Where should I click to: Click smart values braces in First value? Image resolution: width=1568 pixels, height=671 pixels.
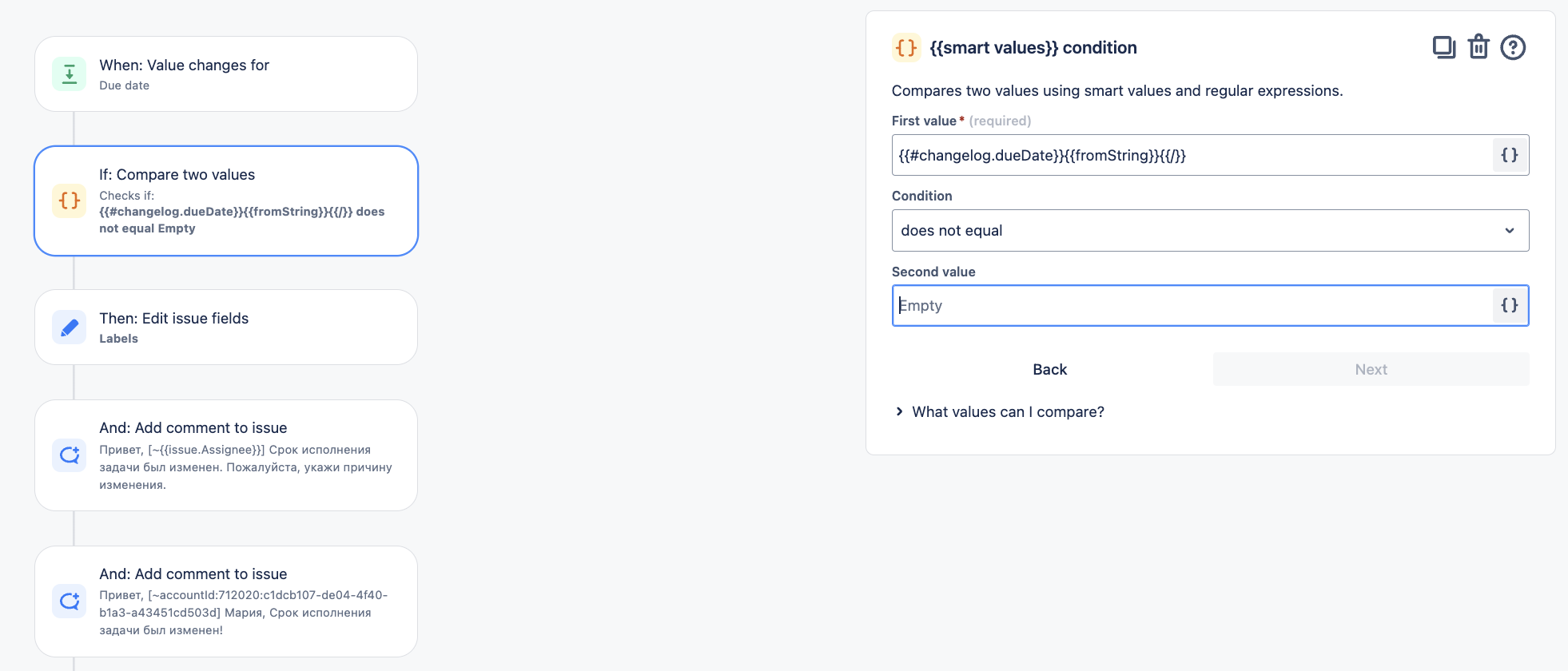[1510, 155]
